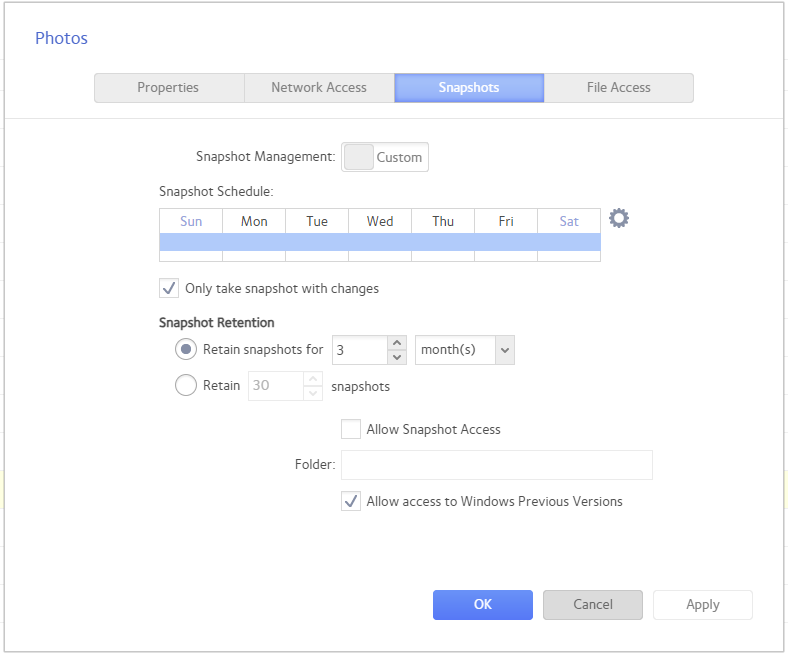Switch to the Properties tab

168,88
